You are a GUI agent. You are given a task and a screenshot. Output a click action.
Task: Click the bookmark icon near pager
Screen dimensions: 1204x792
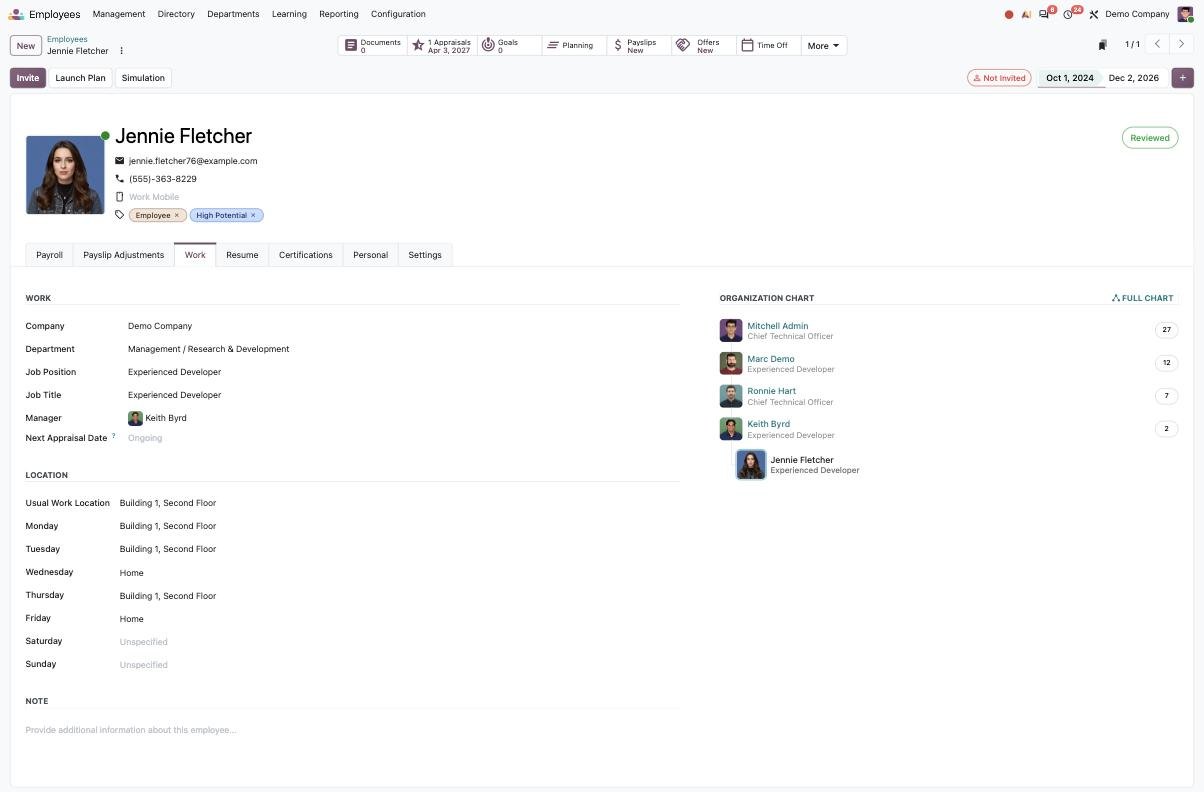(1102, 45)
